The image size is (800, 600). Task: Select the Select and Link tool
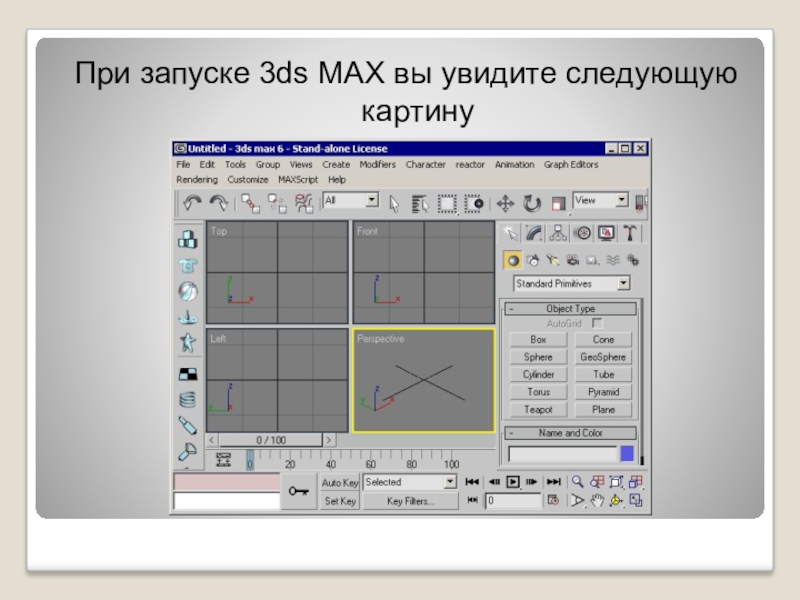(251, 203)
